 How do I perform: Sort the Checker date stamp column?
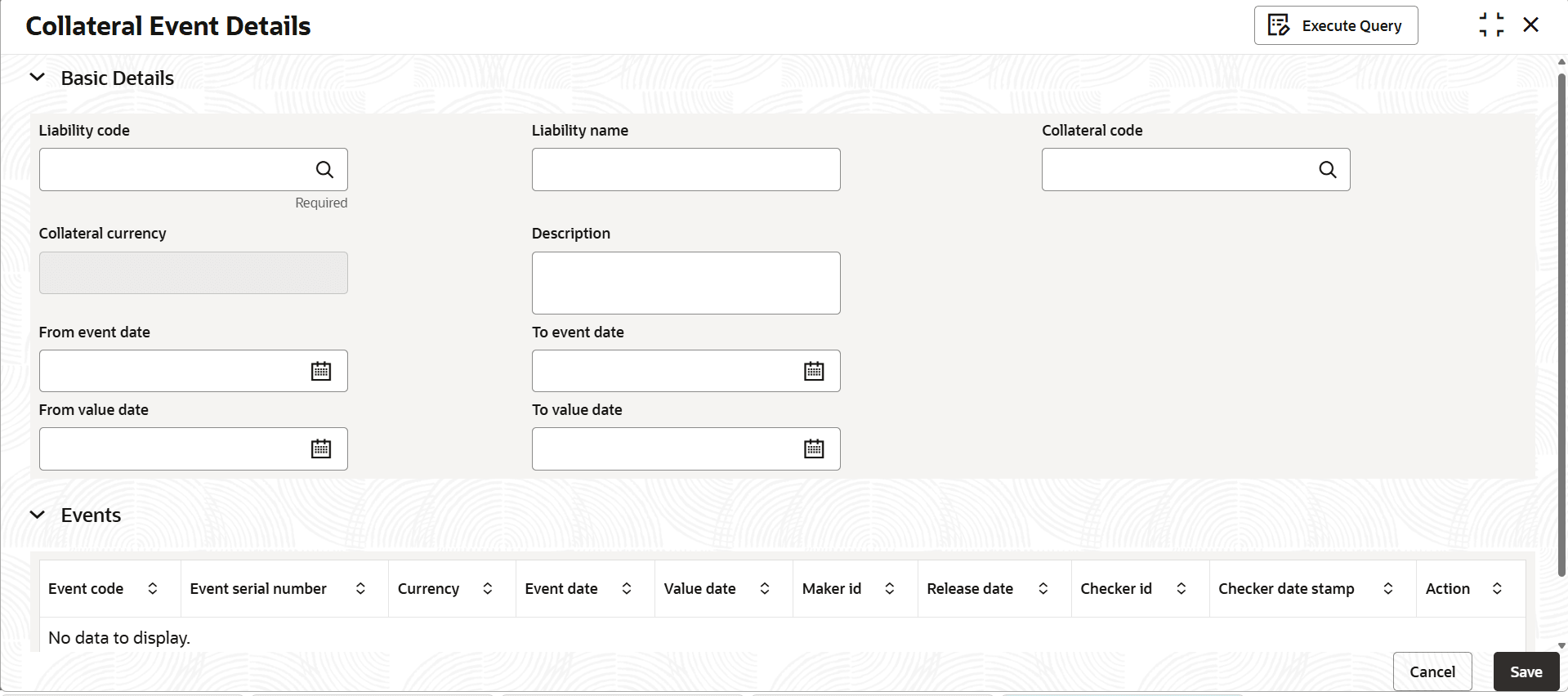tap(1387, 589)
